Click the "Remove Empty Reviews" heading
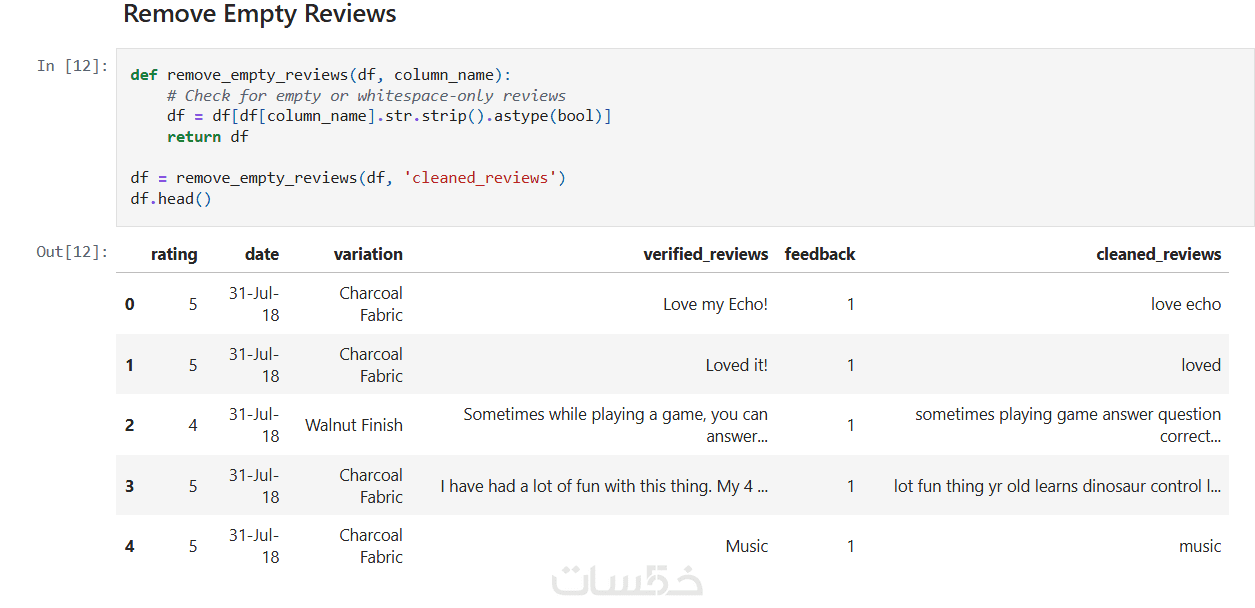 pyautogui.click(x=260, y=14)
